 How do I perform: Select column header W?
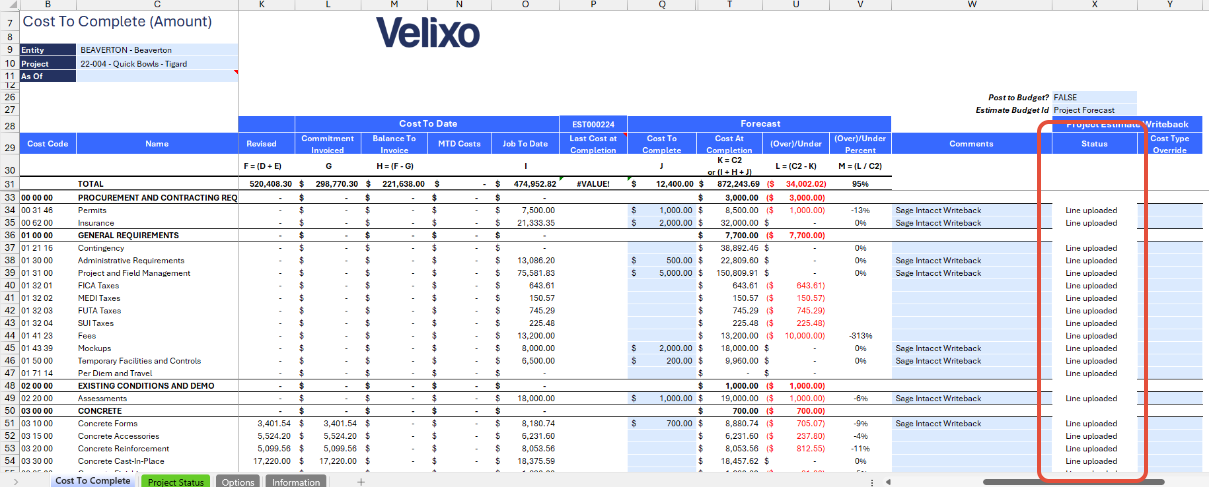[971, 5]
